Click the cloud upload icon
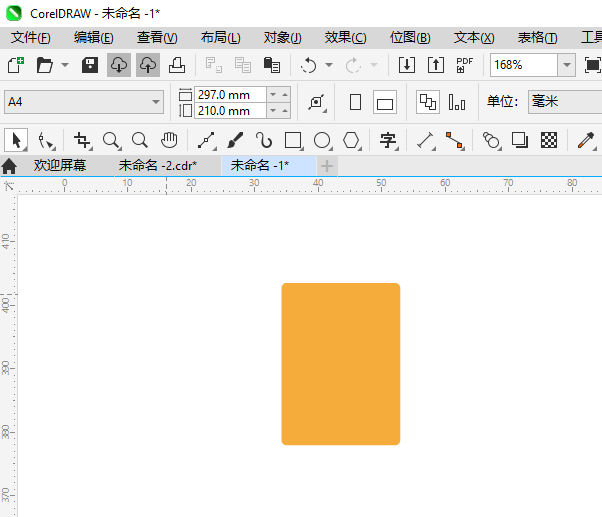The width and height of the screenshot is (602, 517). tap(148, 65)
